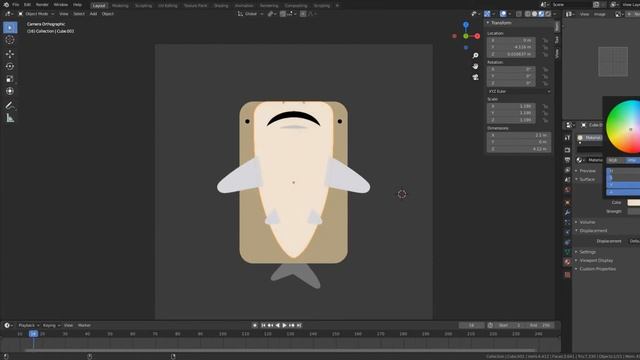This screenshot has width=640, height=360.
Task: Click the surface Color swatch
Action: pyautogui.click(x=633, y=202)
